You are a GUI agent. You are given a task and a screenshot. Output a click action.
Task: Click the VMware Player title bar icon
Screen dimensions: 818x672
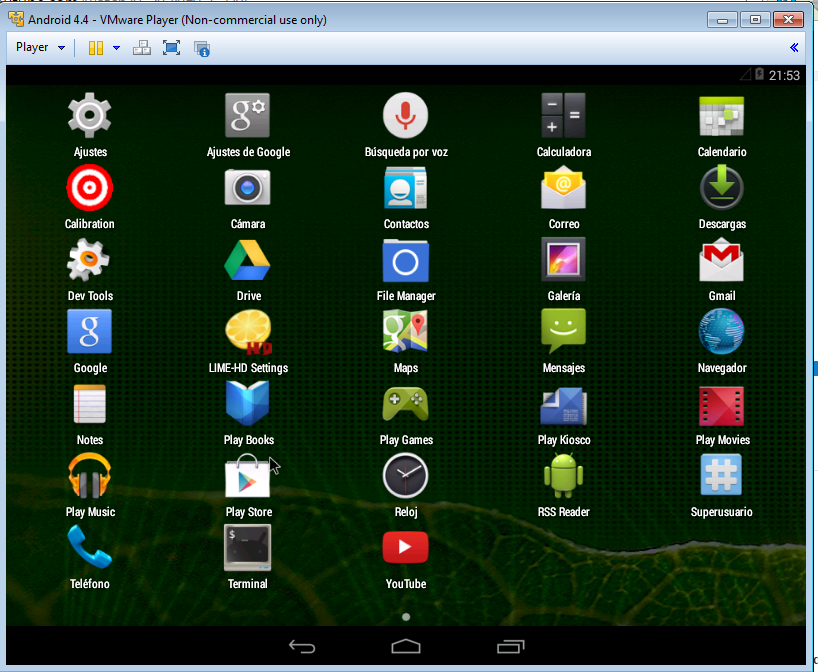point(16,19)
